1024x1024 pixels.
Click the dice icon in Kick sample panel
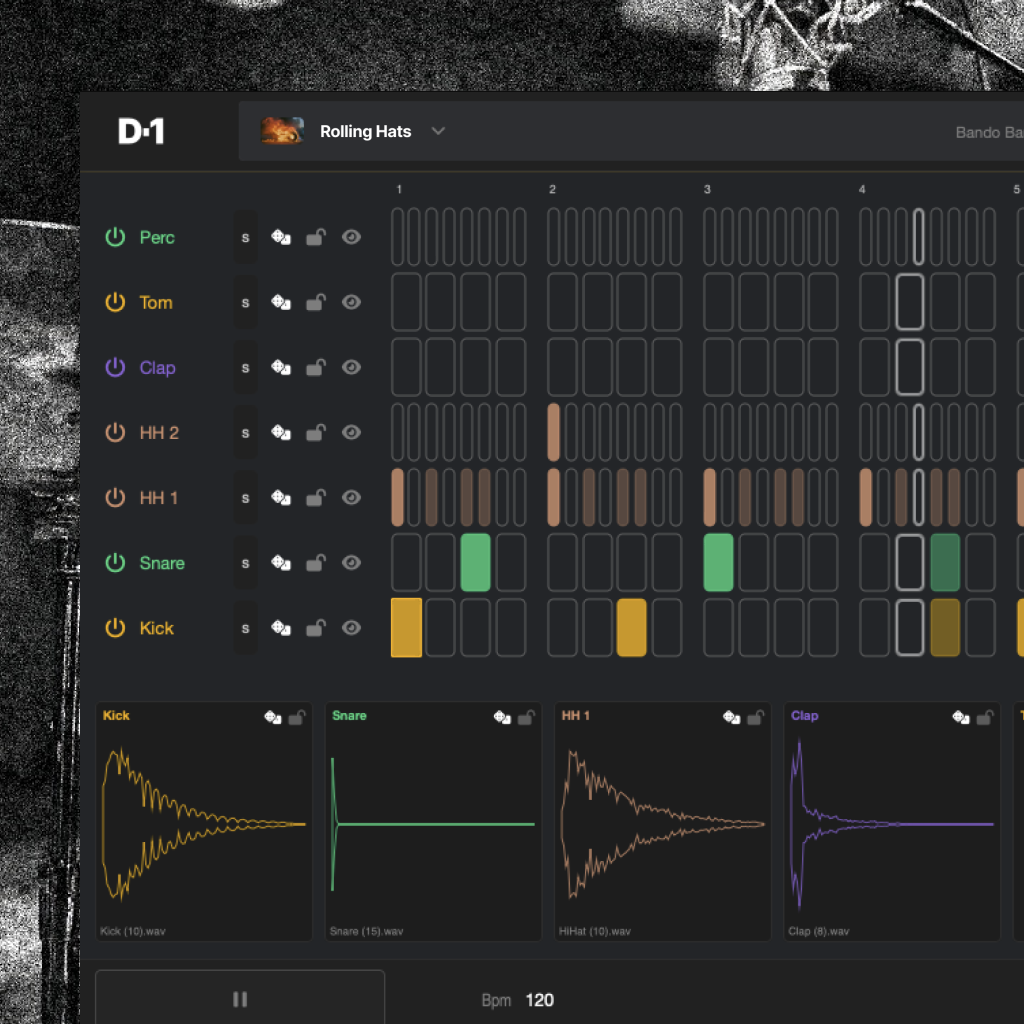pyautogui.click(x=272, y=717)
